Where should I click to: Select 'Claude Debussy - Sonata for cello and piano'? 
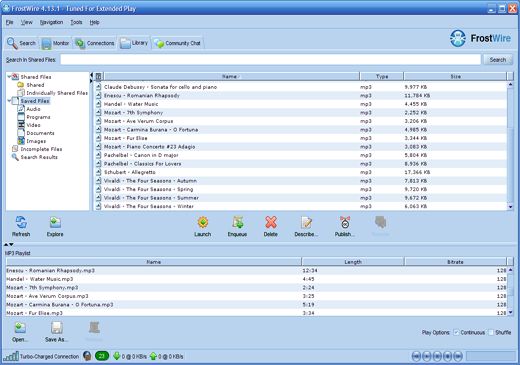[x=301, y=87]
